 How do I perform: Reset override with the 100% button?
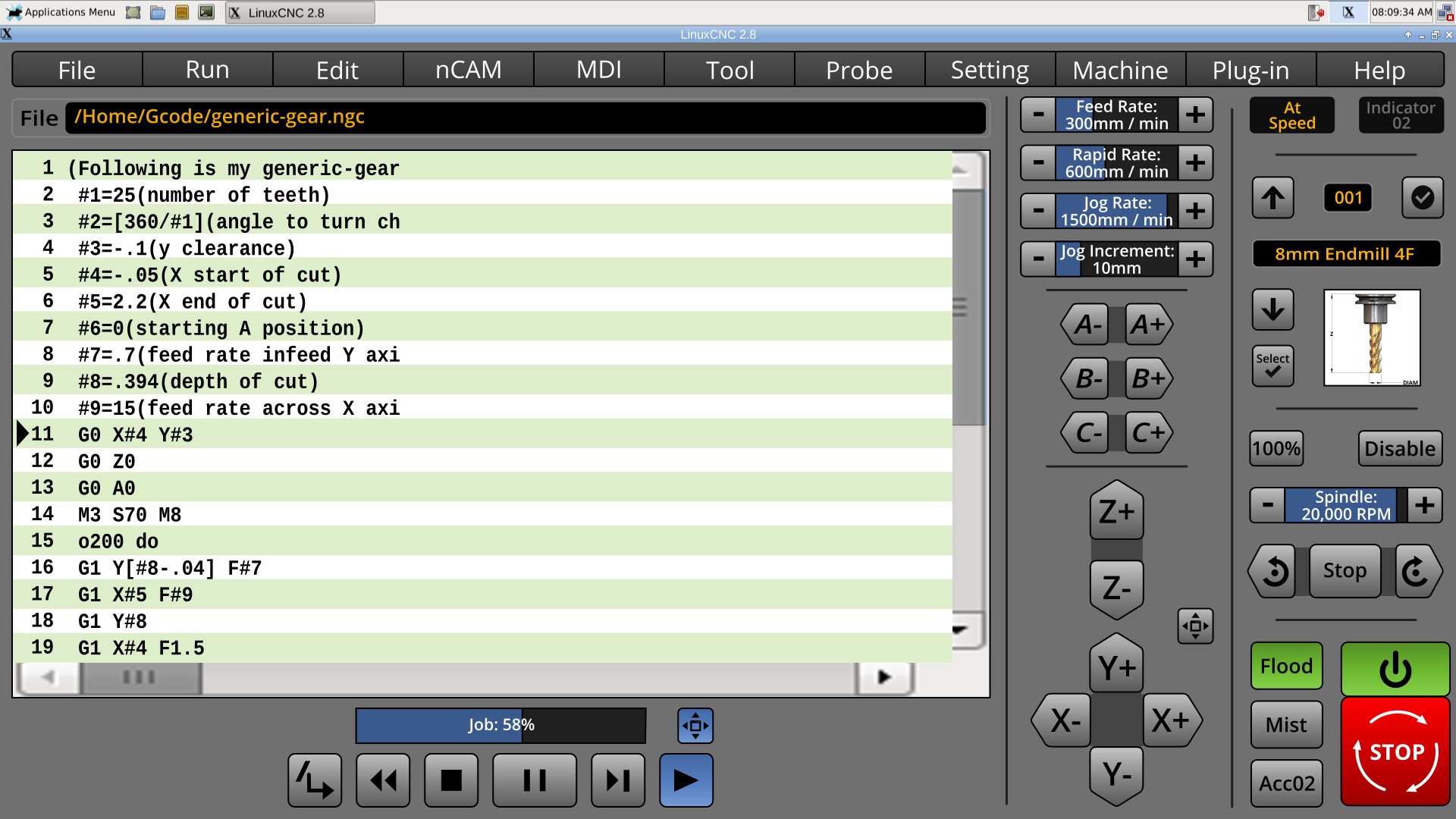[1276, 448]
